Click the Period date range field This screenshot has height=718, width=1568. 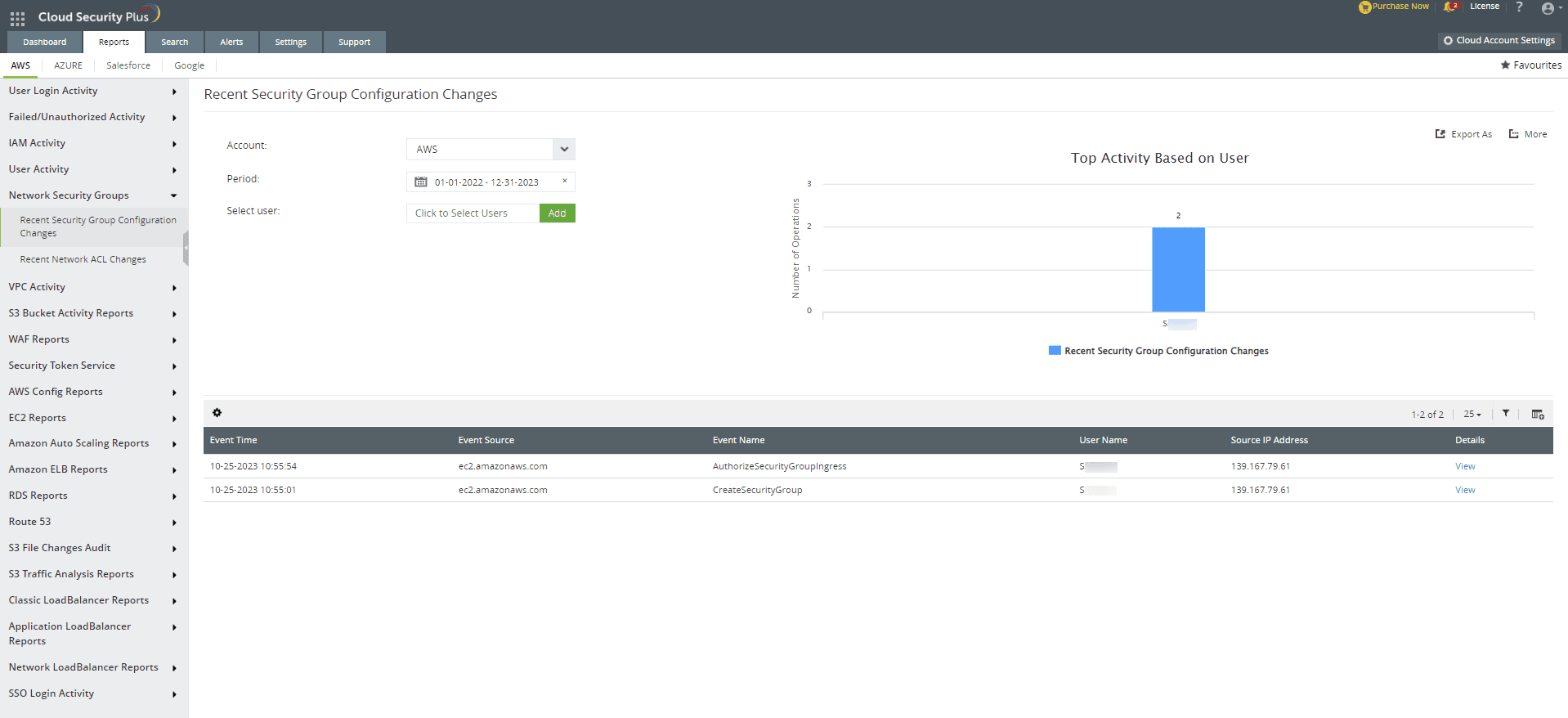coord(491,182)
